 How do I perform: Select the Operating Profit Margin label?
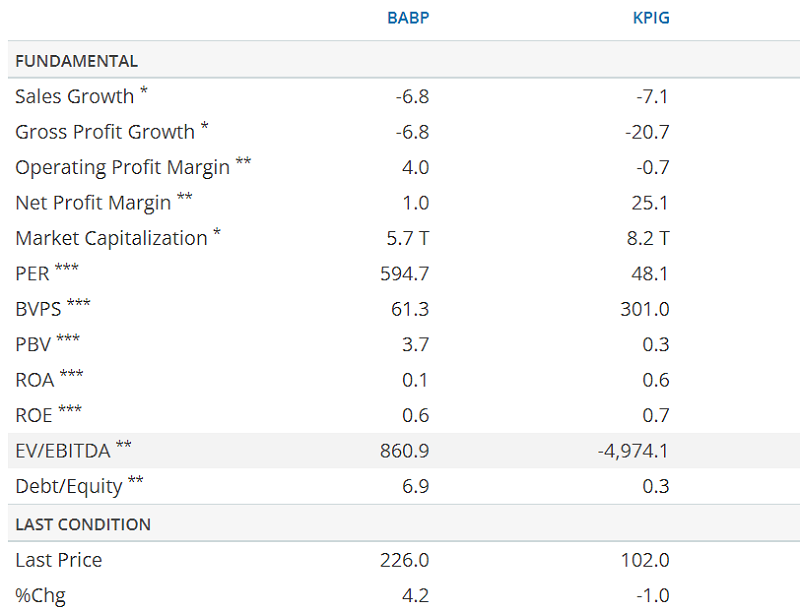(x=122, y=167)
